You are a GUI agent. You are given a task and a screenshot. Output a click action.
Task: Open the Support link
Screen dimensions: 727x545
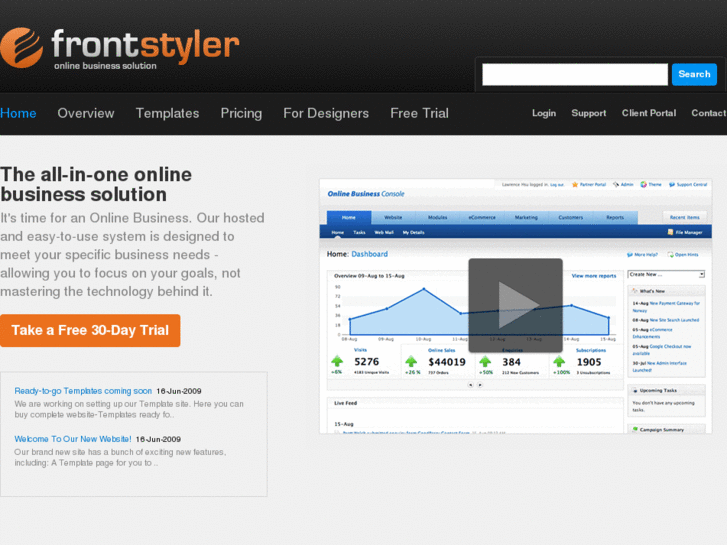[589, 113]
